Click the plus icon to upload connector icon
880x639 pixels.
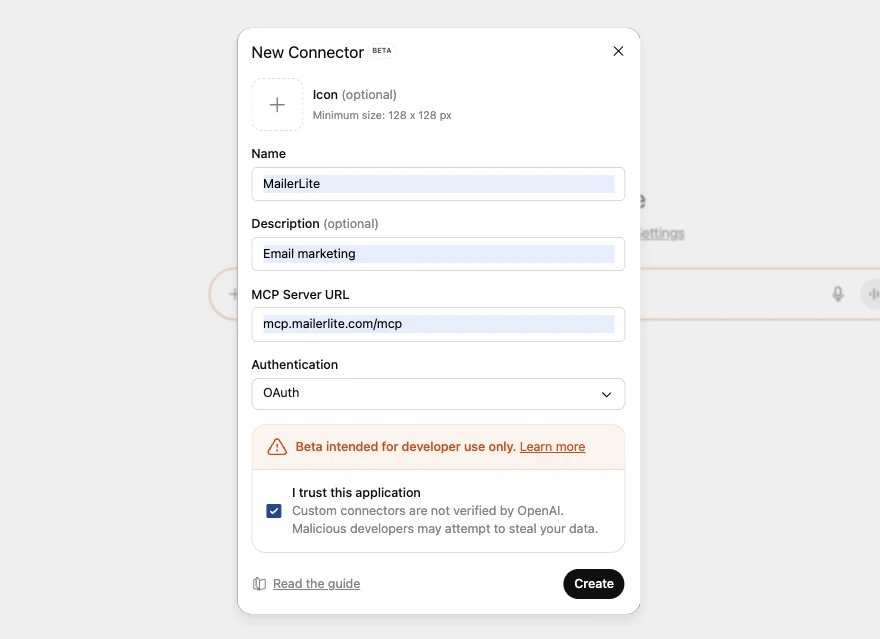click(x=277, y=105)
